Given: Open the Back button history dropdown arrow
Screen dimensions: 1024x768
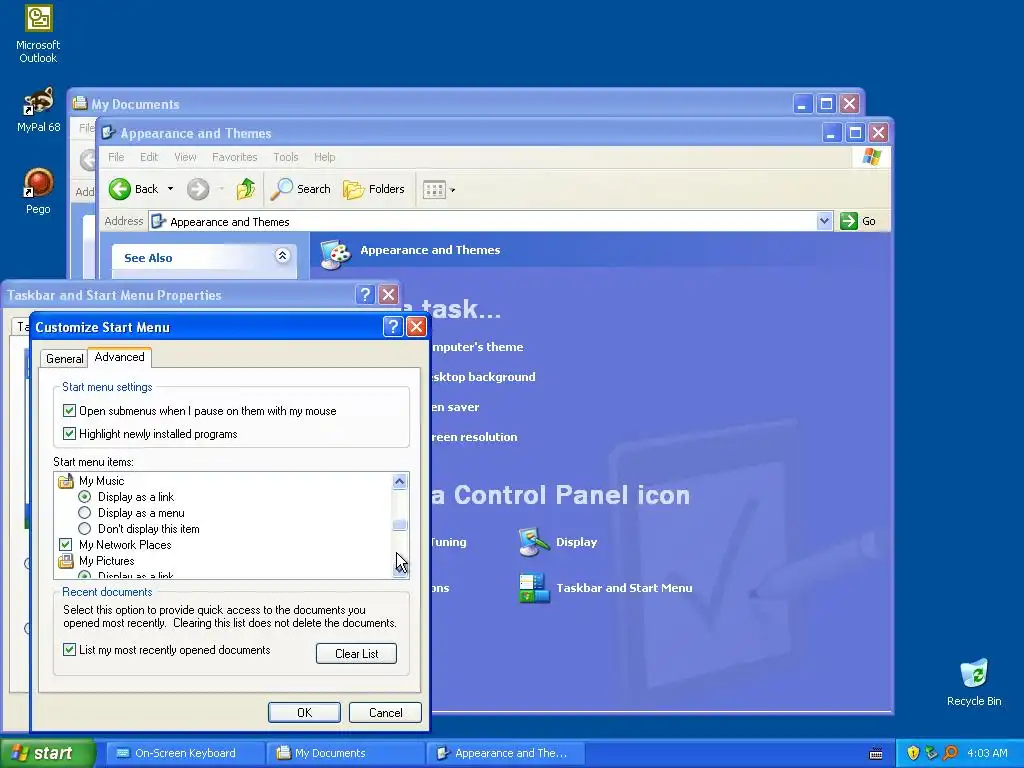Looking at the screenshot, I should click(x=170, y=189).
